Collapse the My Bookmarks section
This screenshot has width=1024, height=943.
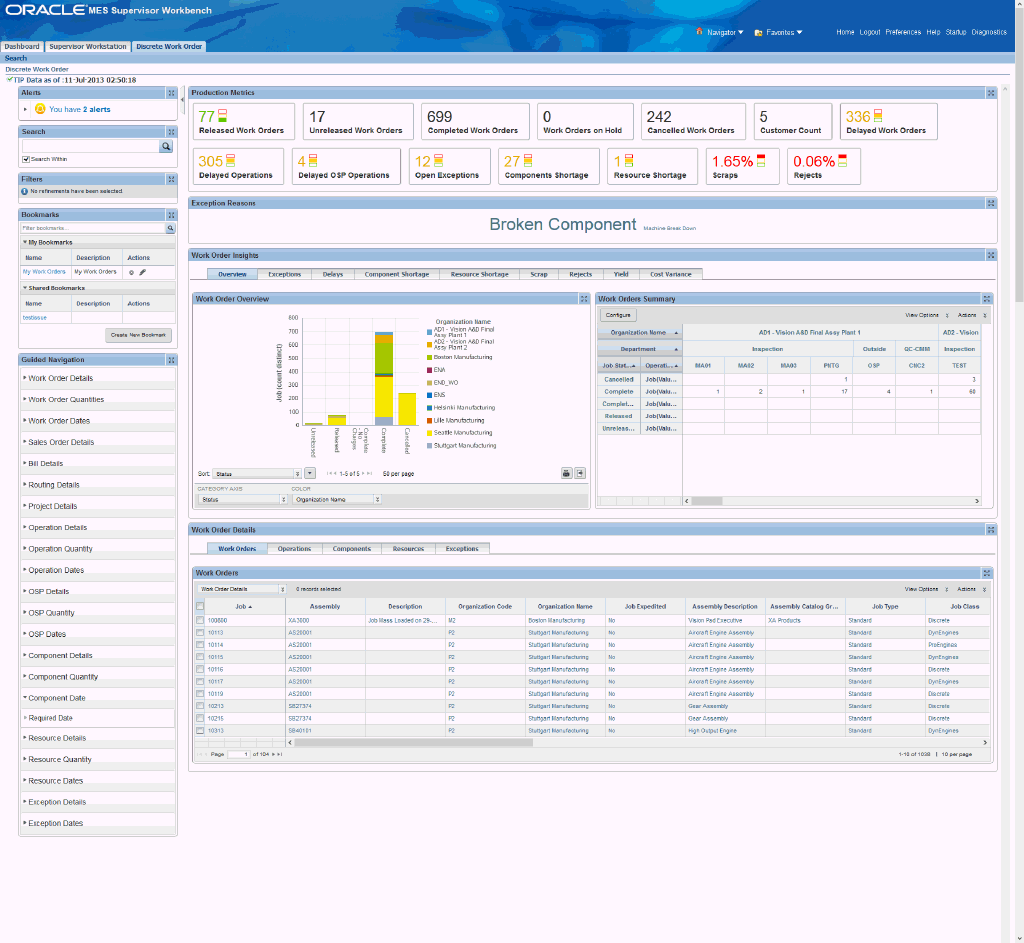point(25,242)
